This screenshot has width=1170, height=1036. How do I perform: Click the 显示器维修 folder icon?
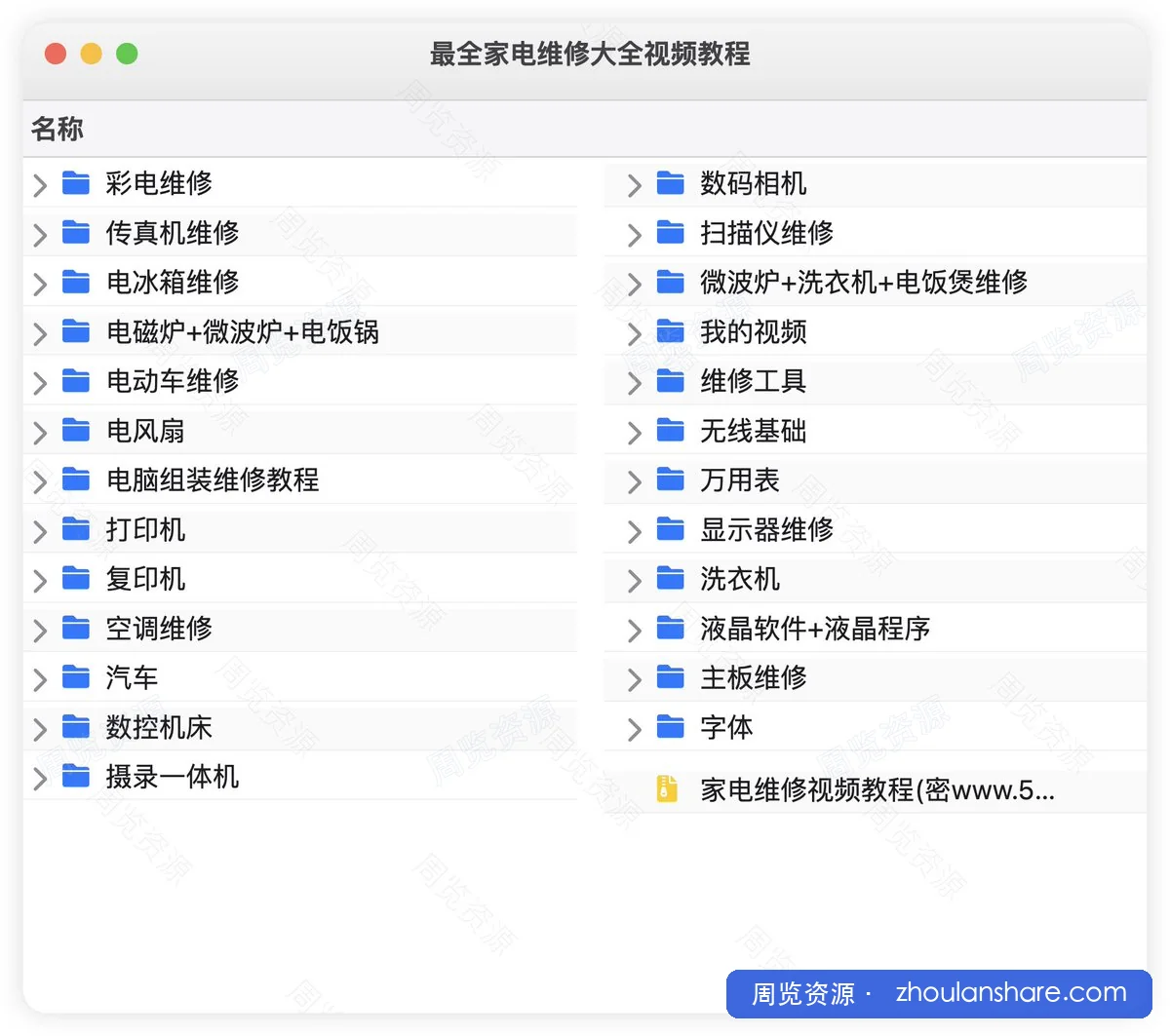[x=670, y=529]
